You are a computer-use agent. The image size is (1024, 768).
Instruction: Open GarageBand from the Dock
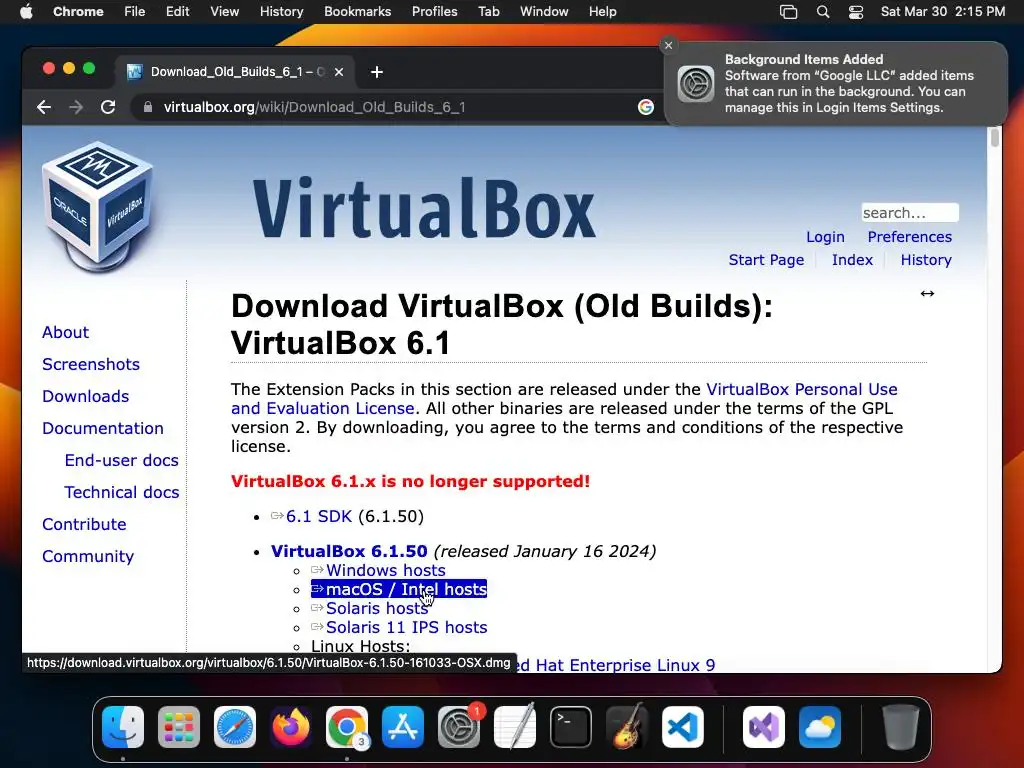coord(627,727)
